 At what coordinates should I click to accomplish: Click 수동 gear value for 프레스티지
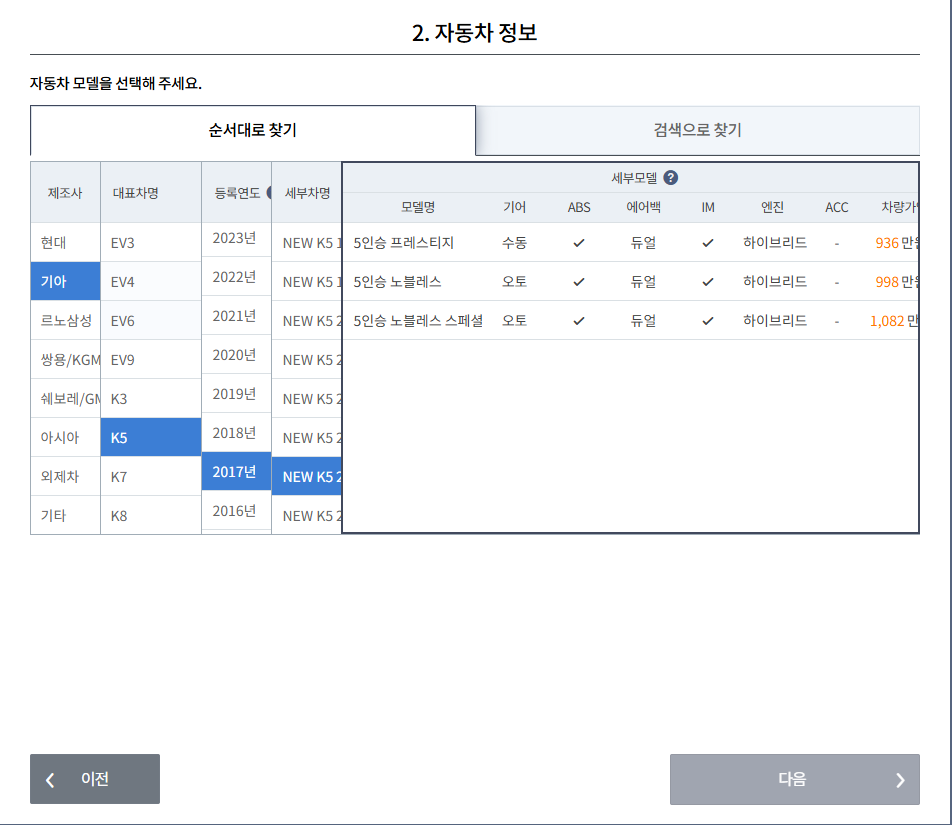tap(514, 243)
